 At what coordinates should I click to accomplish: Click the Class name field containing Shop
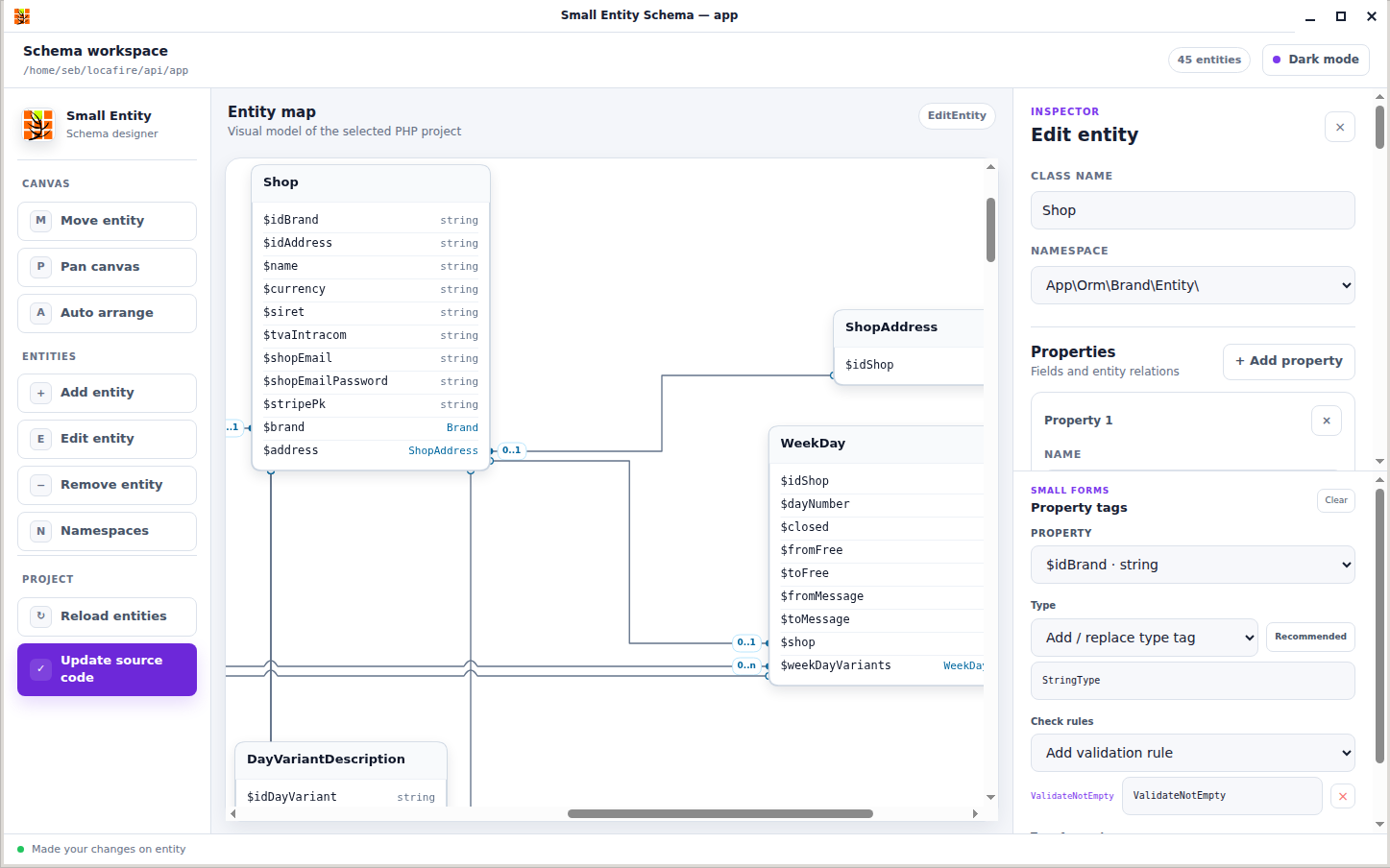coord(1193,210)
